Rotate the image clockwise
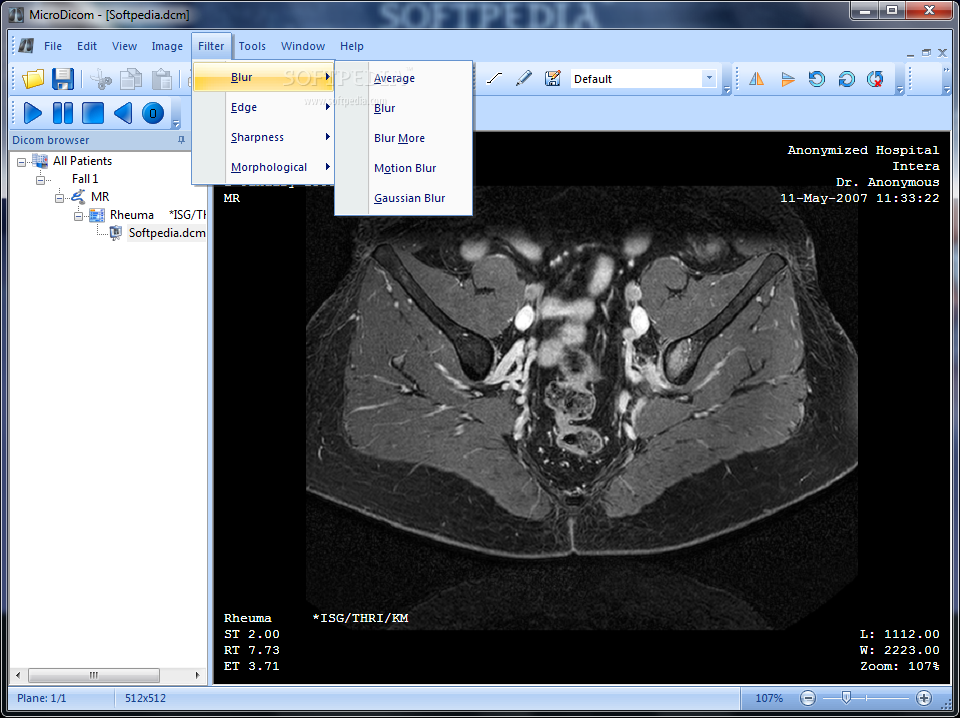 pos(846,78)
